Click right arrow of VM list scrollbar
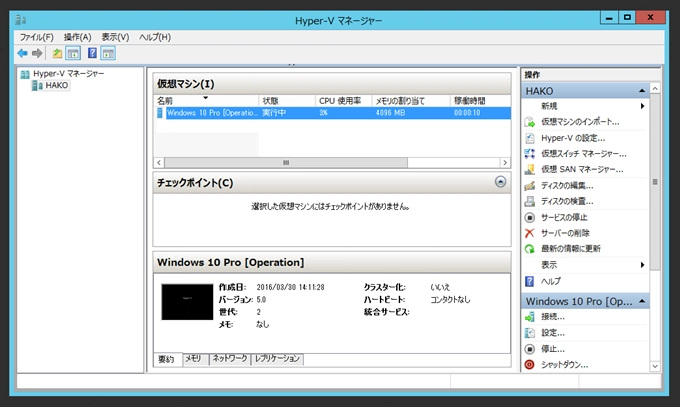The width and height of the screenshot is (680, 407). click(505, 163)
